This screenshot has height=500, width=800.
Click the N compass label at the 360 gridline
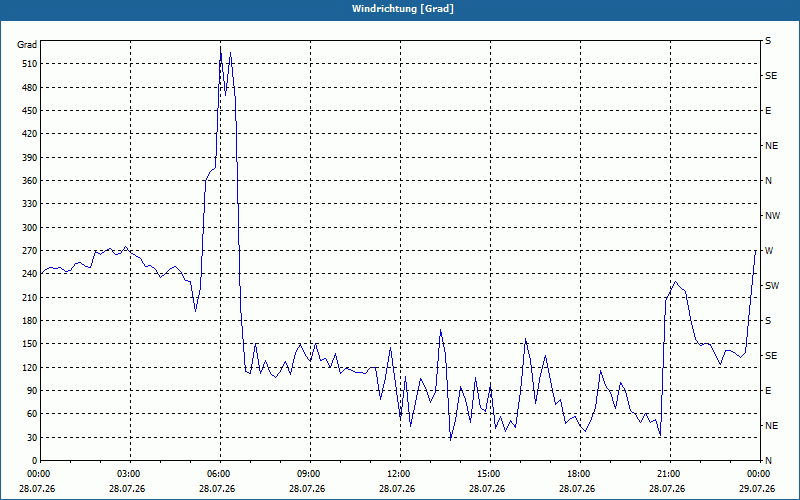(769, 181)
